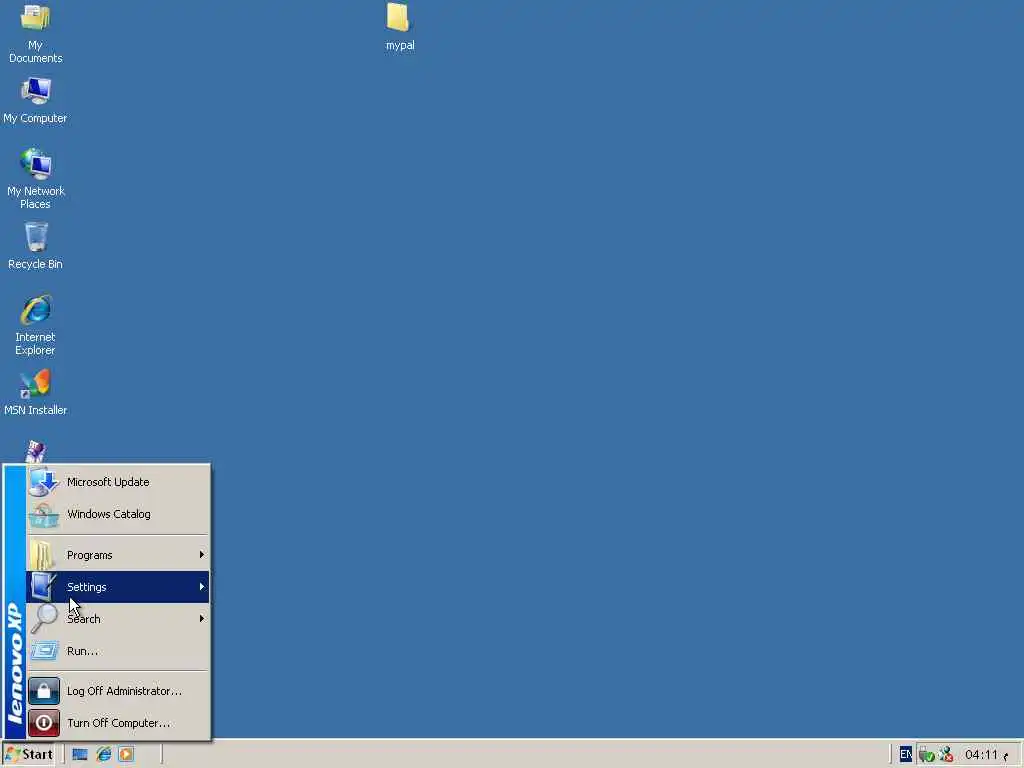The width and height of the screenshot is (1024, 768).
Task: Select My Network Places icon
Action: click(x=35, y=178)
